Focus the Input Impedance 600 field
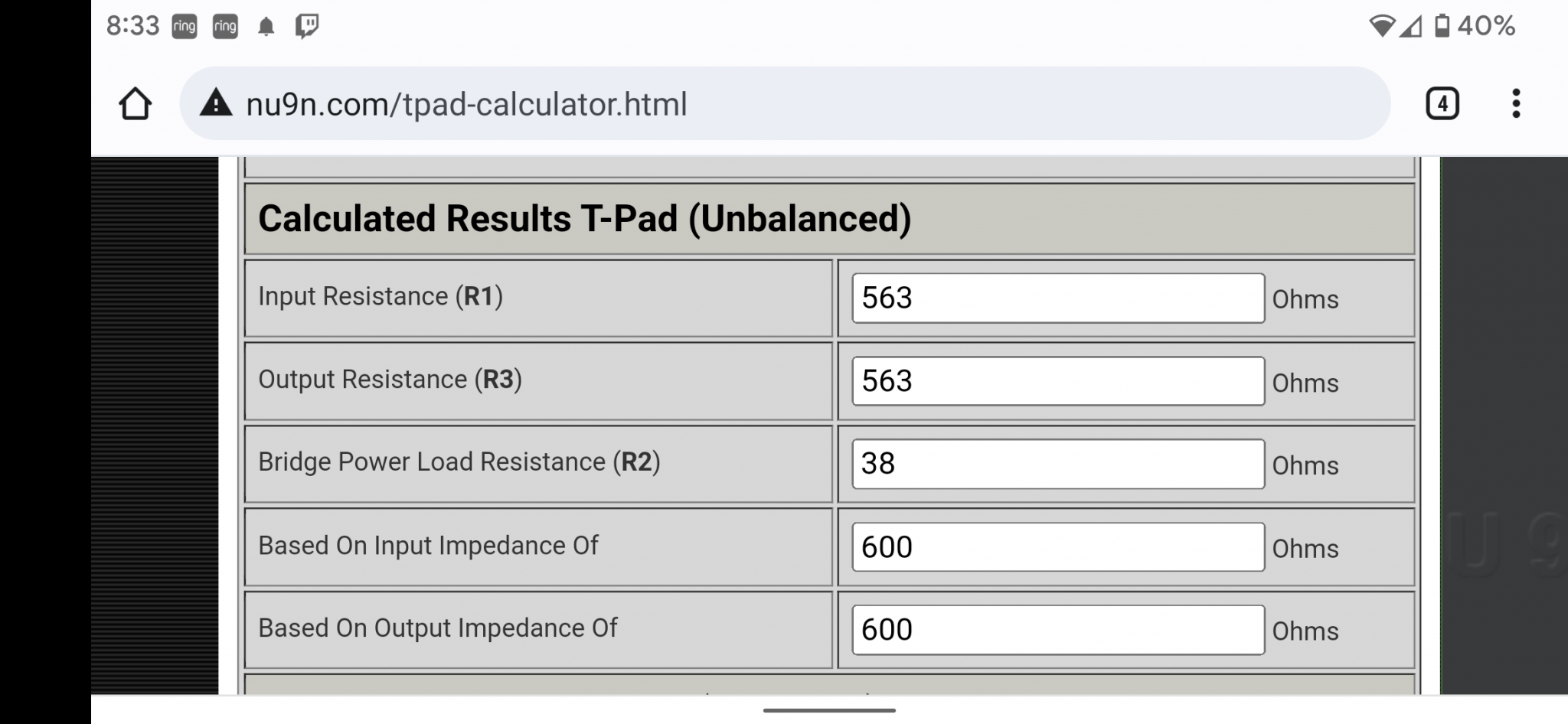Viewport: 1568px width, 724px height. coord(1058,547)
